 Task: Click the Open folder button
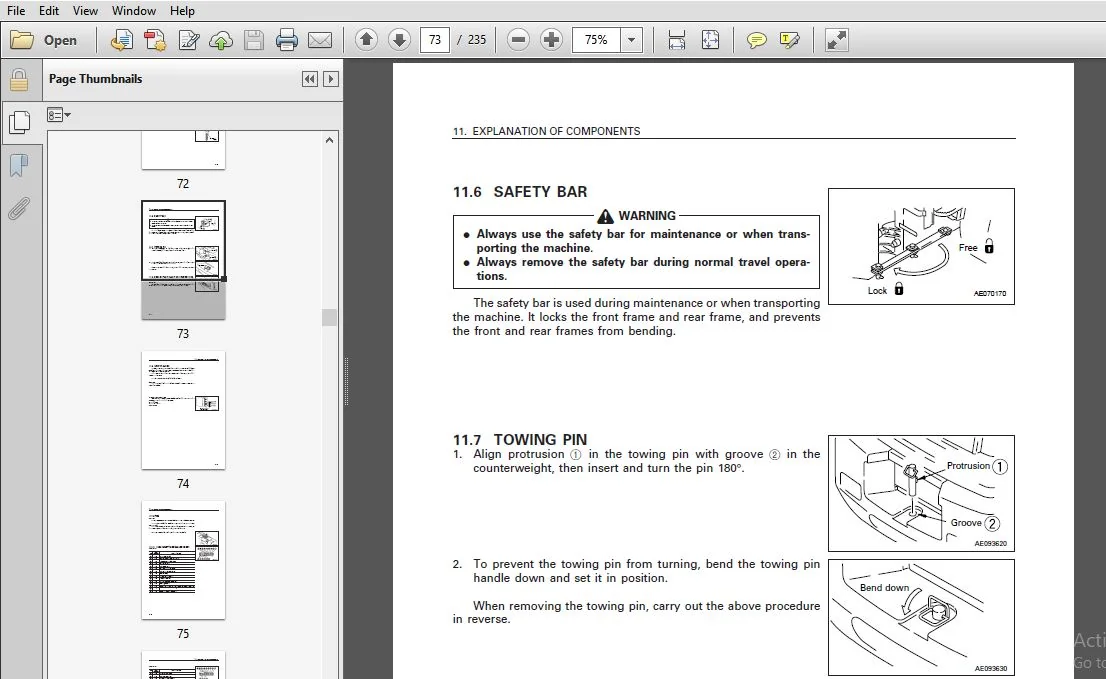[44, 40]
